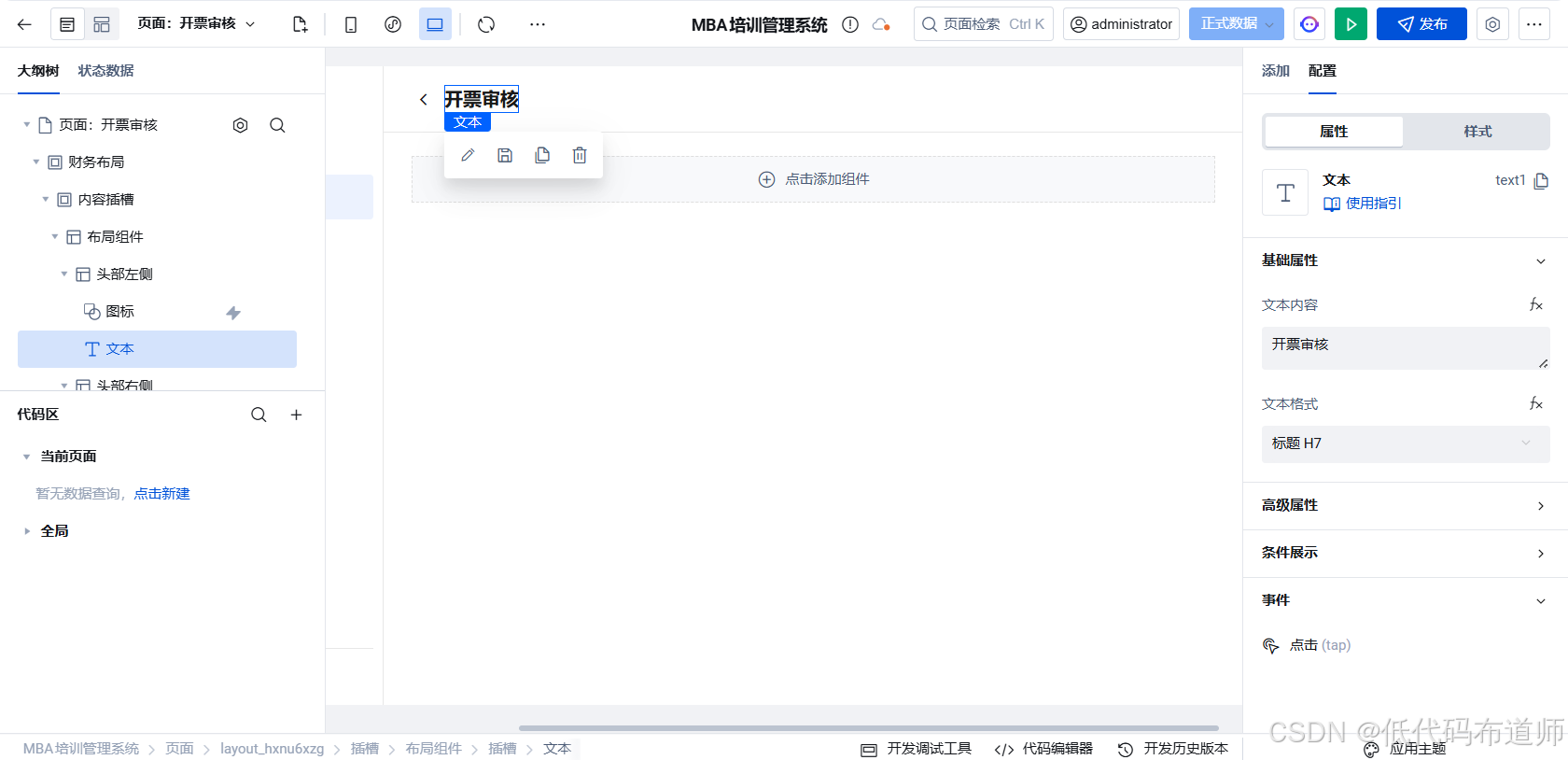The width and height of the screenshot is (1568, 760).
Task: Go back using the top-left arrow
Action: pos(24,24)
